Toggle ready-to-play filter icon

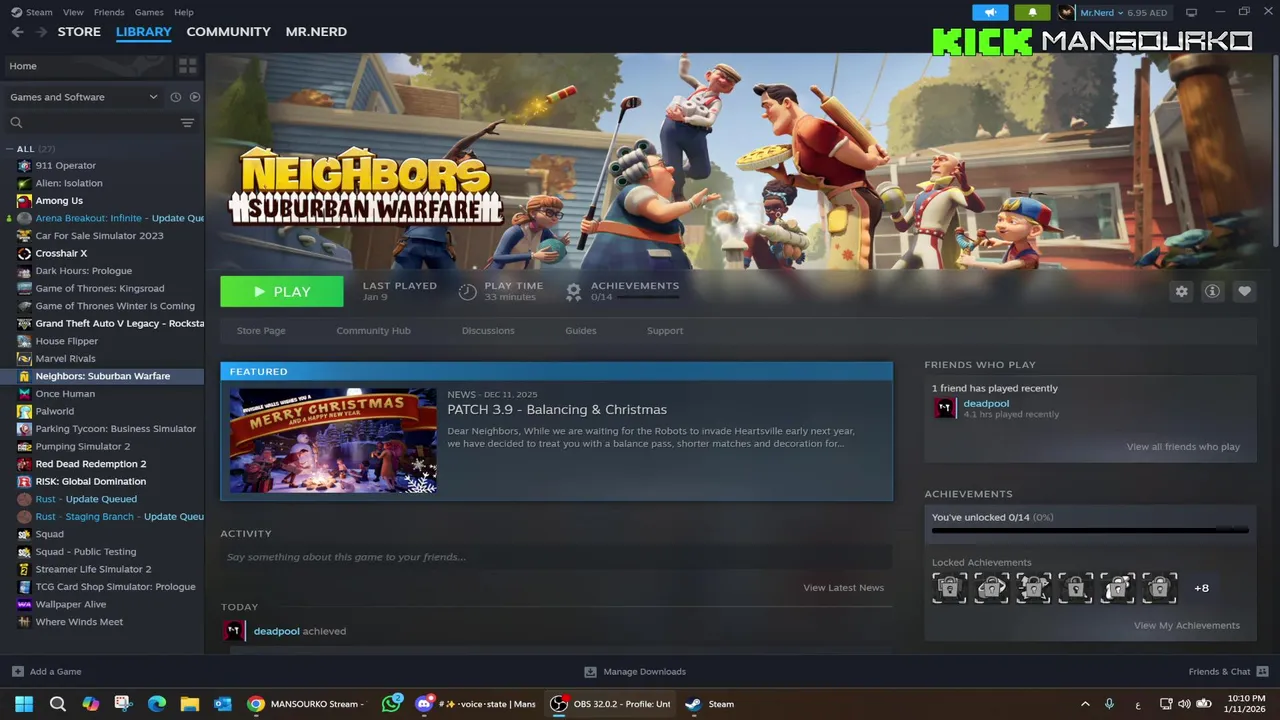click(195, 97)
